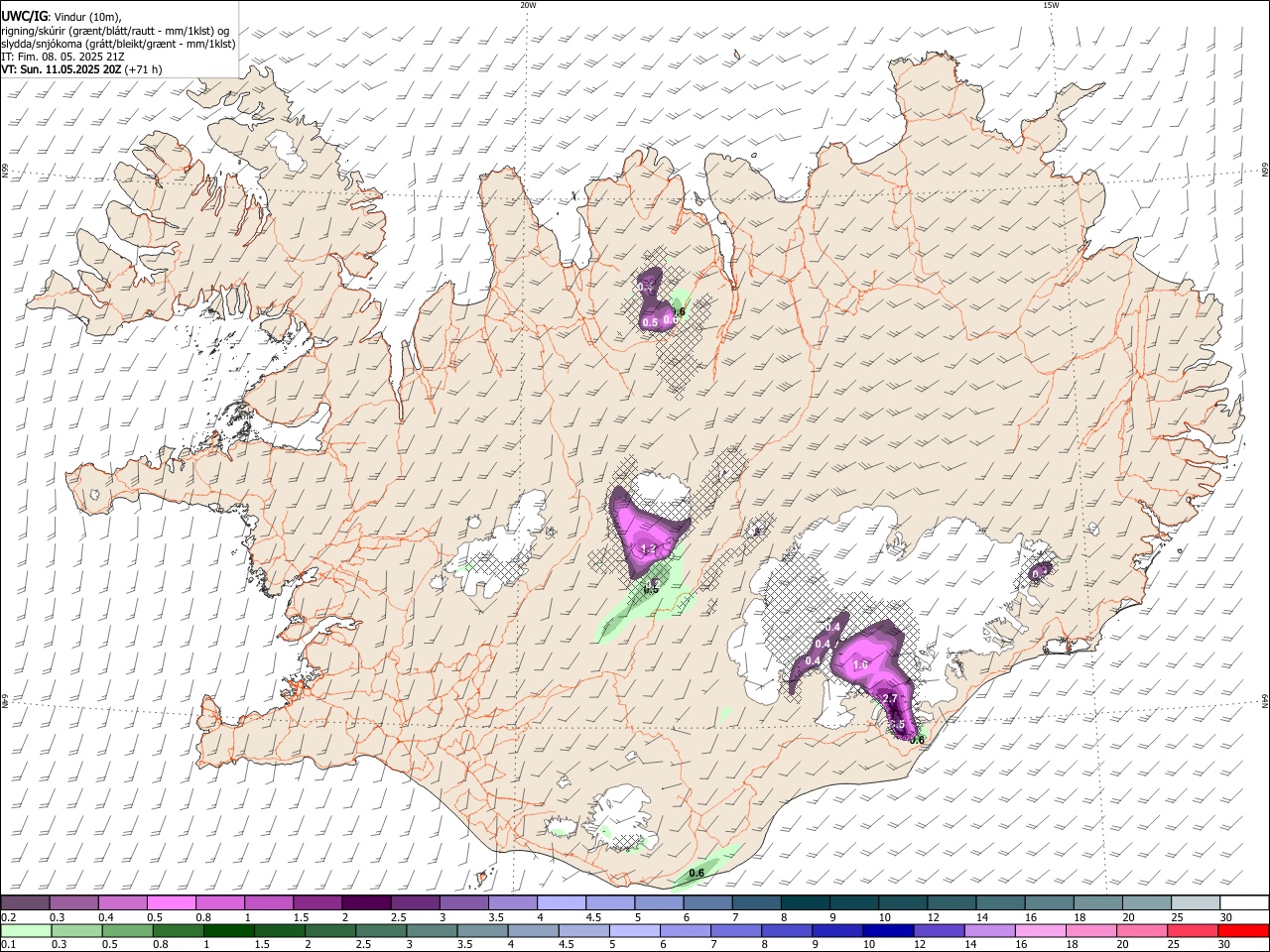The image size is (1270, 952).
Task: Click the 1.2 precipitation value on the map
Action: pos(649,548)
